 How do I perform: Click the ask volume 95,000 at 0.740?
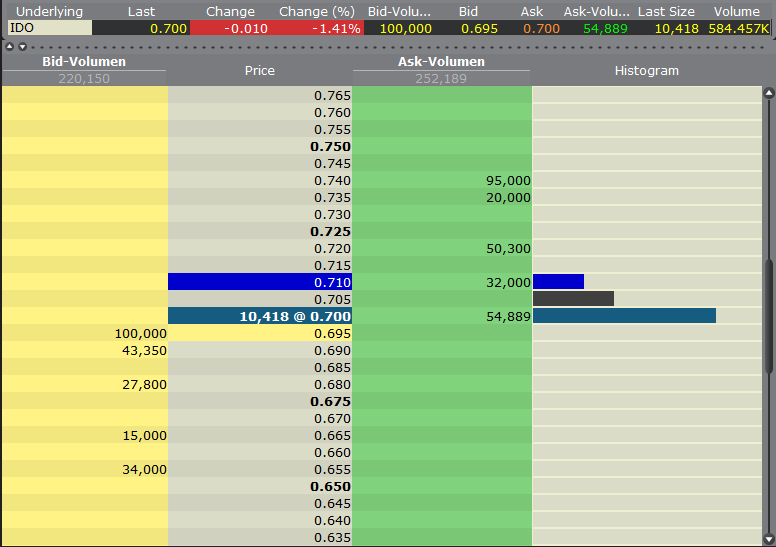coord(508,181)
